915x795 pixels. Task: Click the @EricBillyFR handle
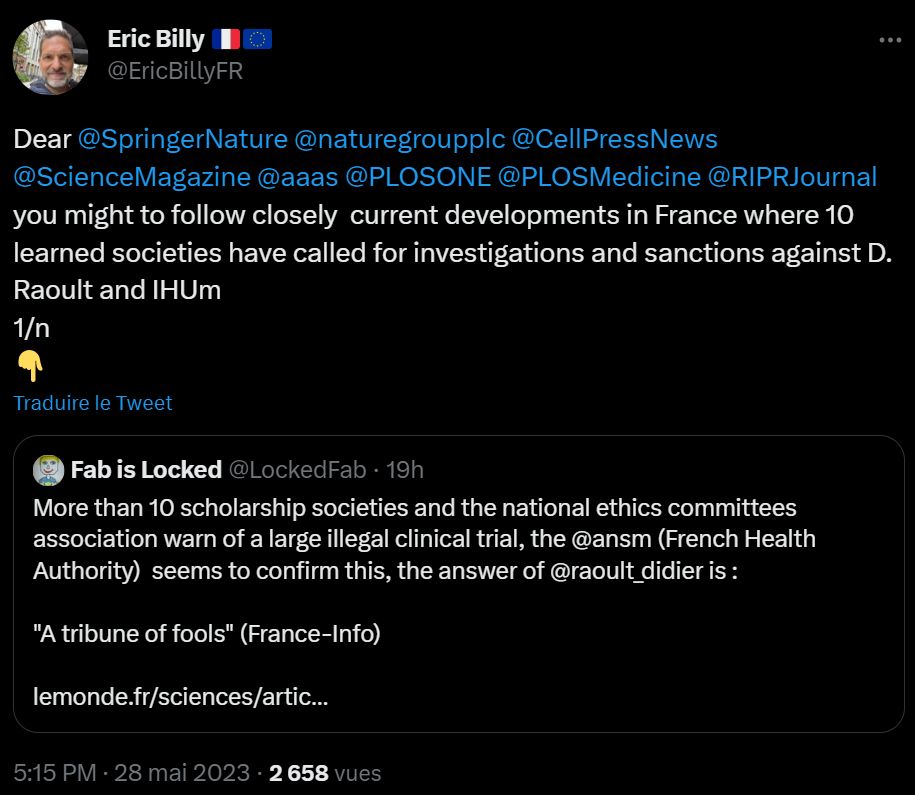pyautogui.click(x=175, y=71)
